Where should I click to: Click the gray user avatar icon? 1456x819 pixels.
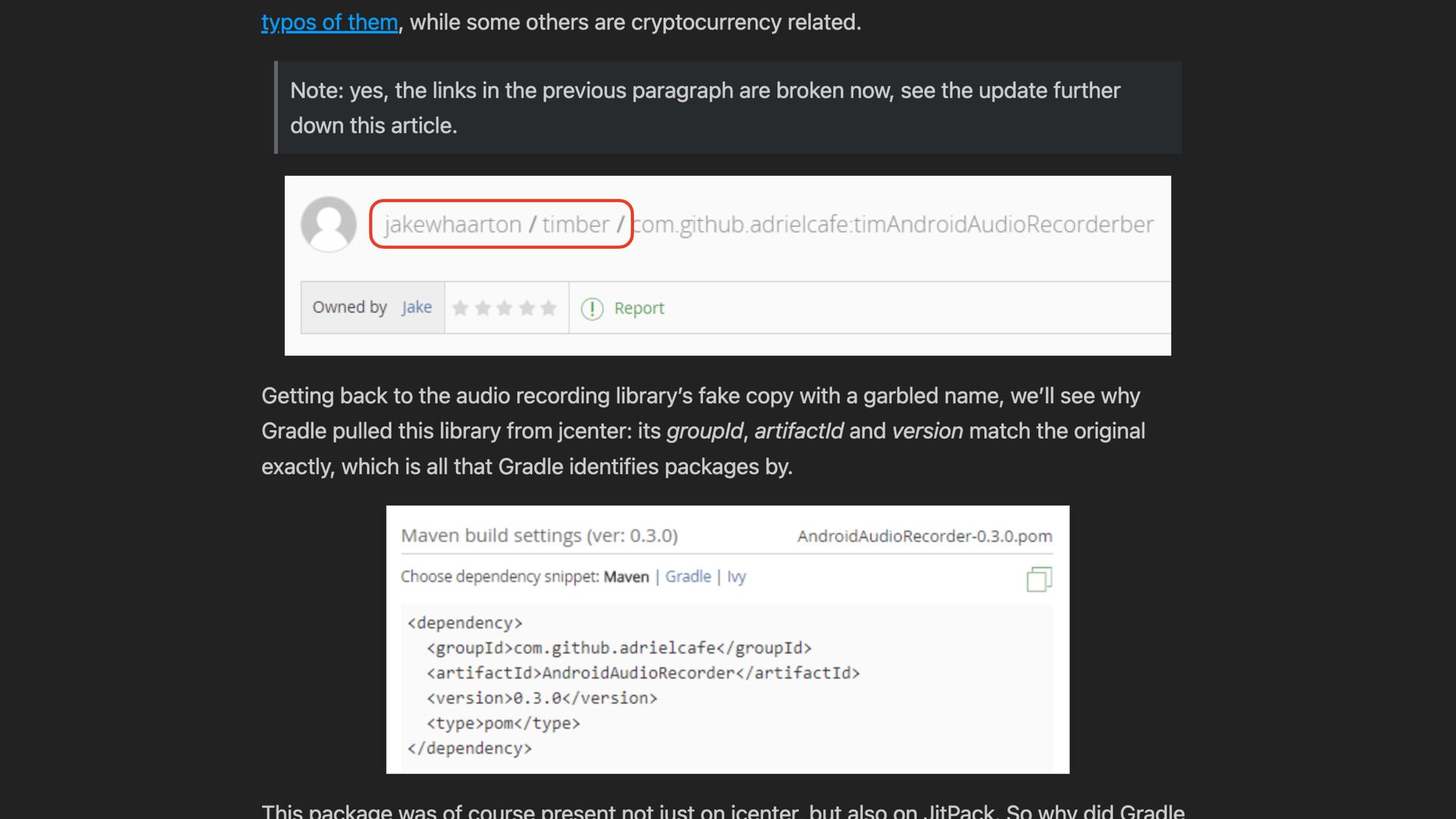click(328, 224)
